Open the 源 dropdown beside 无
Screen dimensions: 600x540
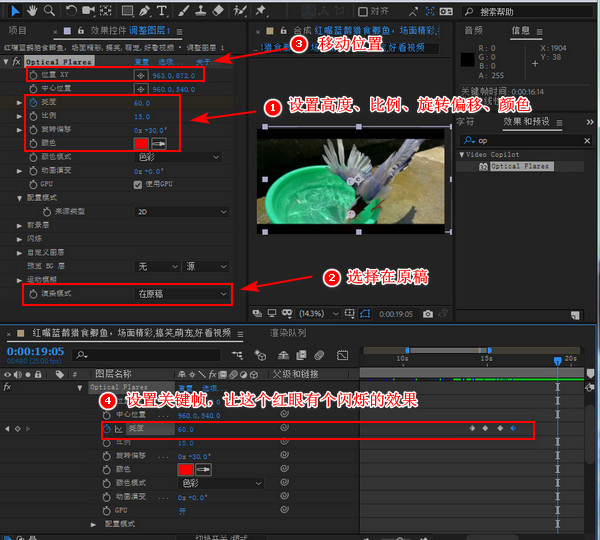(x=205, y=266)
